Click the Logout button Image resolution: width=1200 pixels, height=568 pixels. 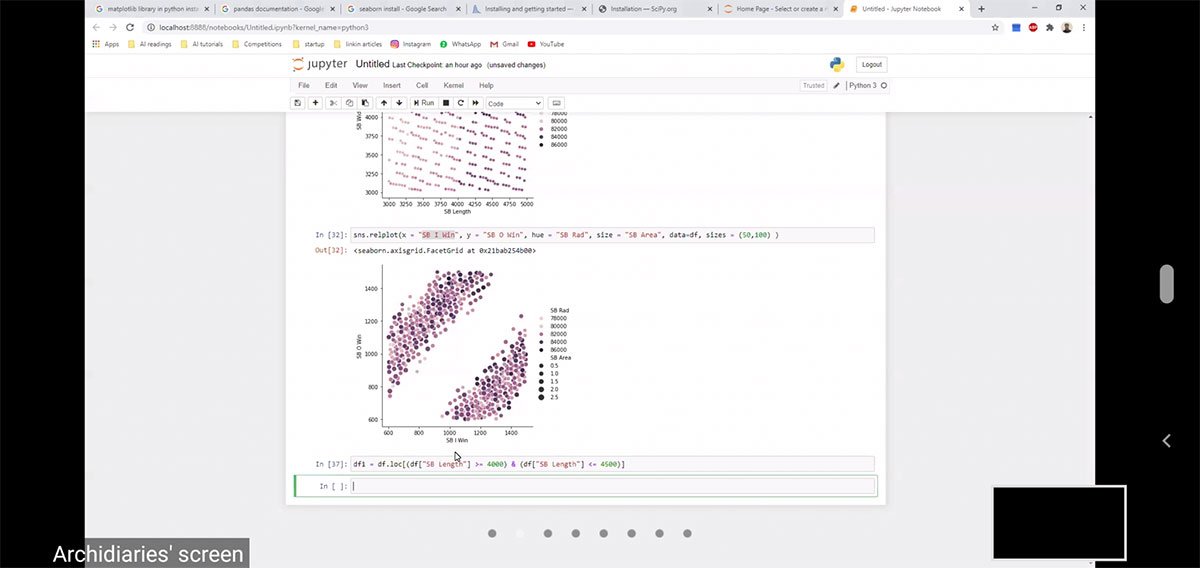(871, 65)
